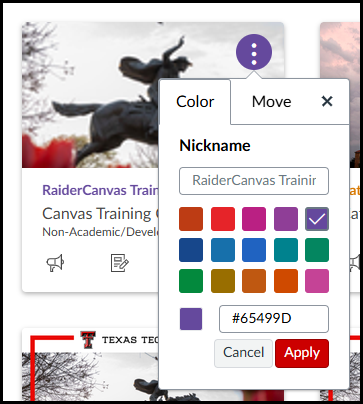Select the sea green swatch ending second row
The height and width of the screenshot is (404, 363).
click(x=317, y=250)
